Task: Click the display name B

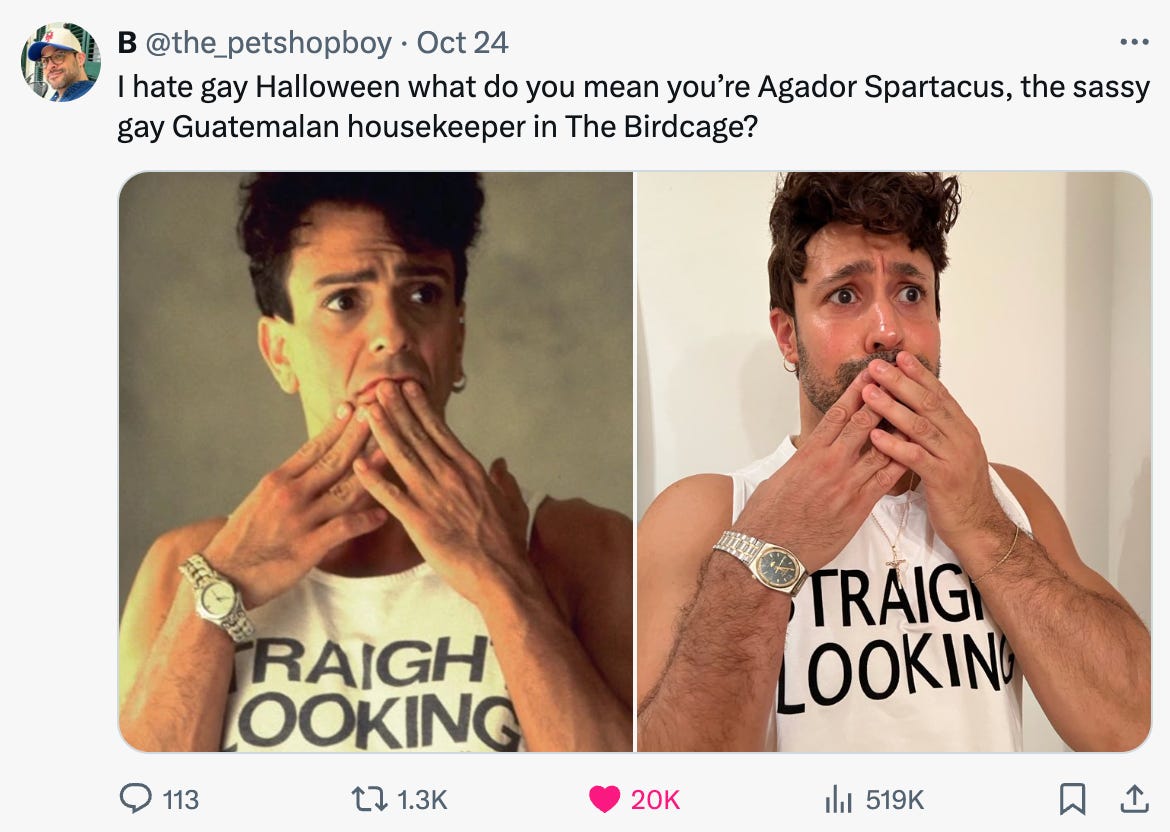Action: tap(127, 43)
